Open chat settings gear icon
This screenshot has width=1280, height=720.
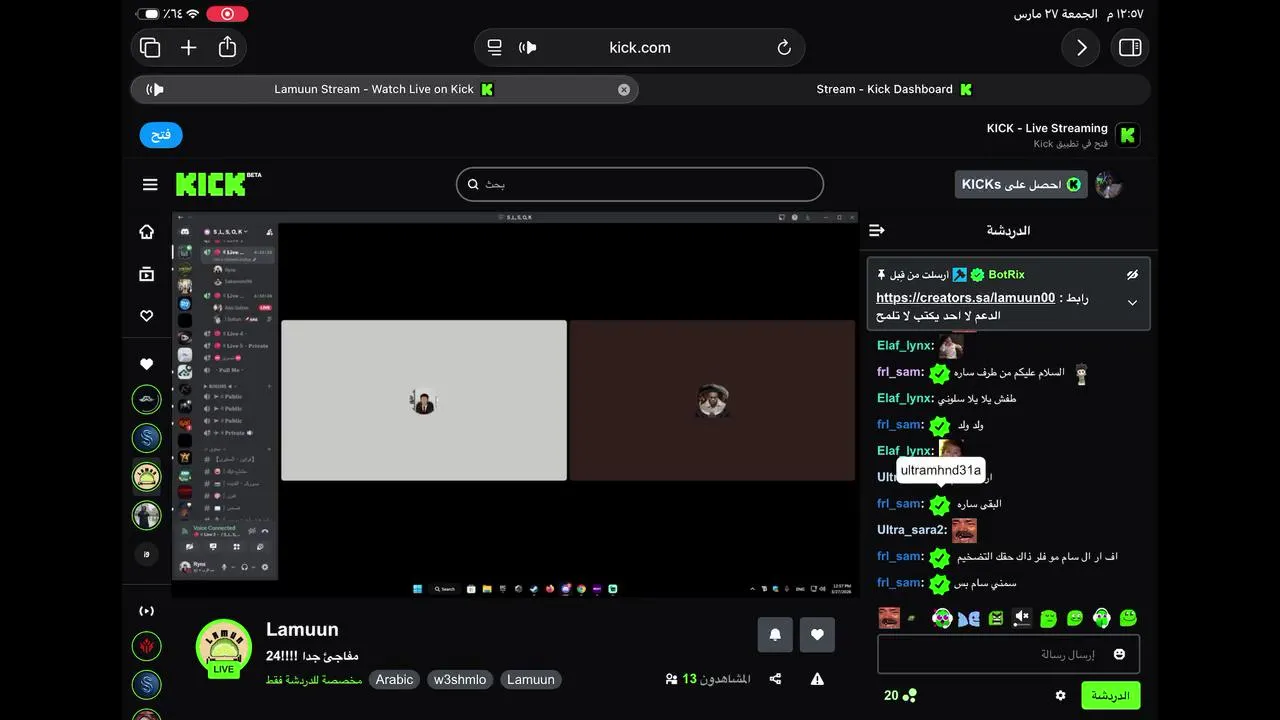tap(1060, 695)
